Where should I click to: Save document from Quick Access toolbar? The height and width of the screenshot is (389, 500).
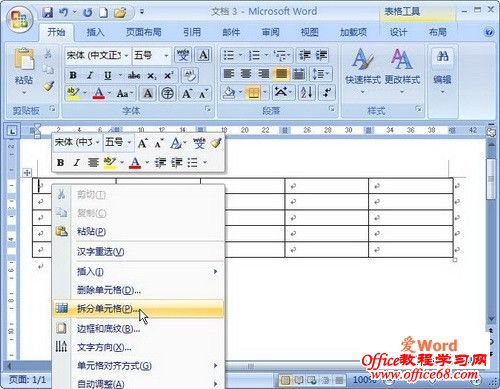(x=47, y=13)
